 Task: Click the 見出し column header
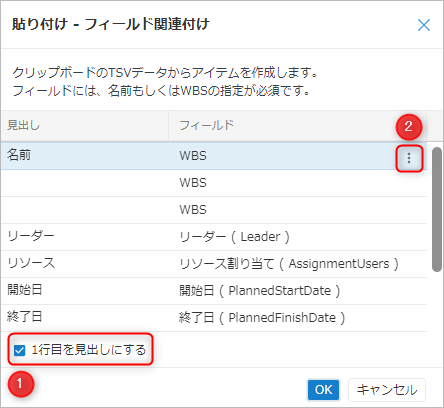[85, 125]
